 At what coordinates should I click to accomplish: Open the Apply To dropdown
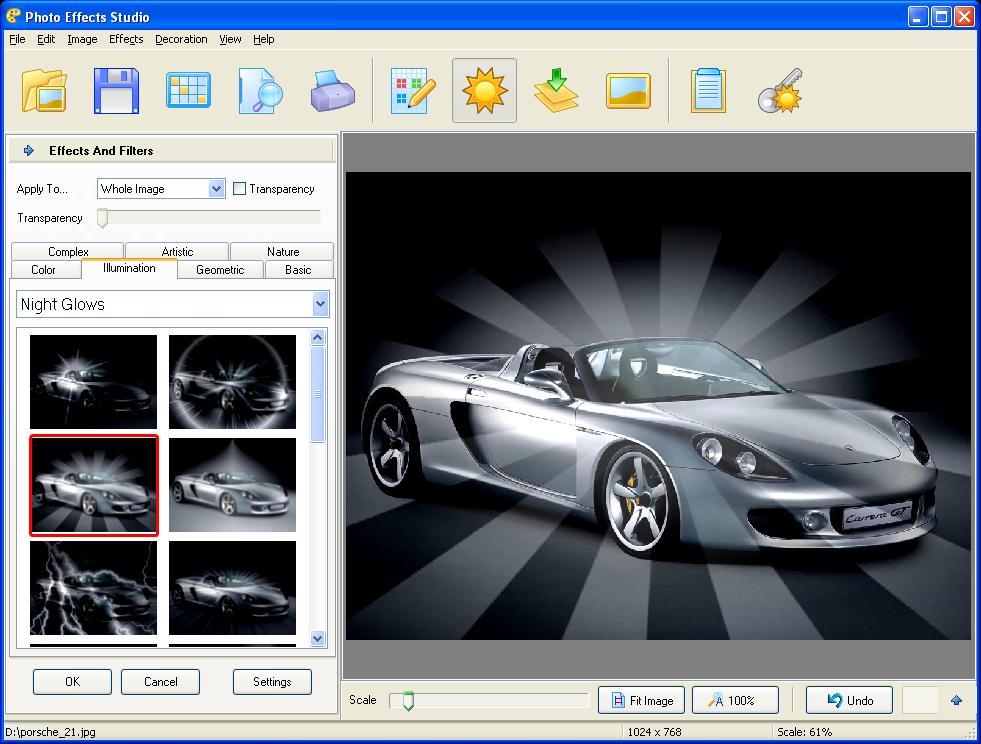click(218, 188)
